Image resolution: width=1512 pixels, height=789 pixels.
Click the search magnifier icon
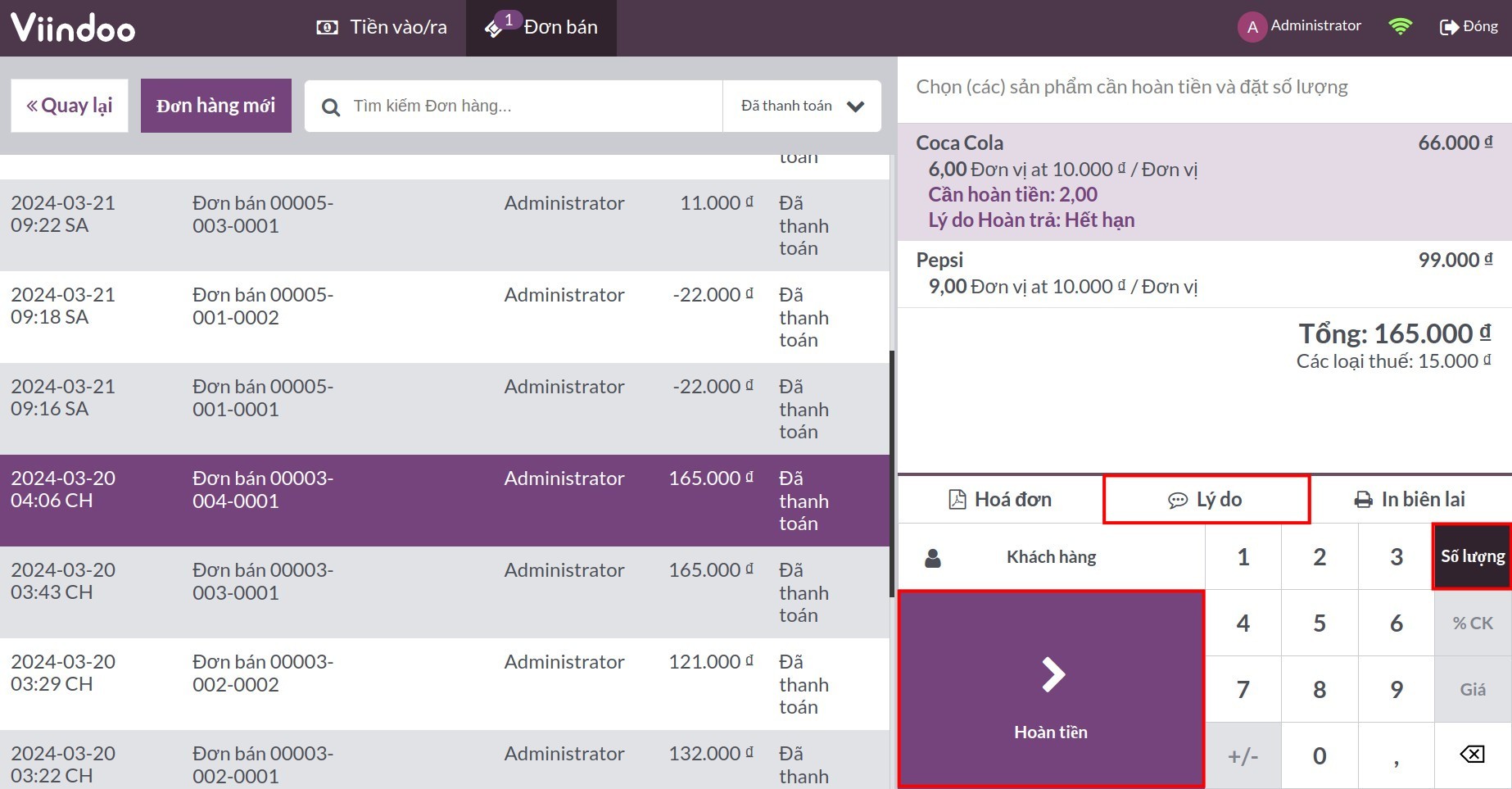331,107
